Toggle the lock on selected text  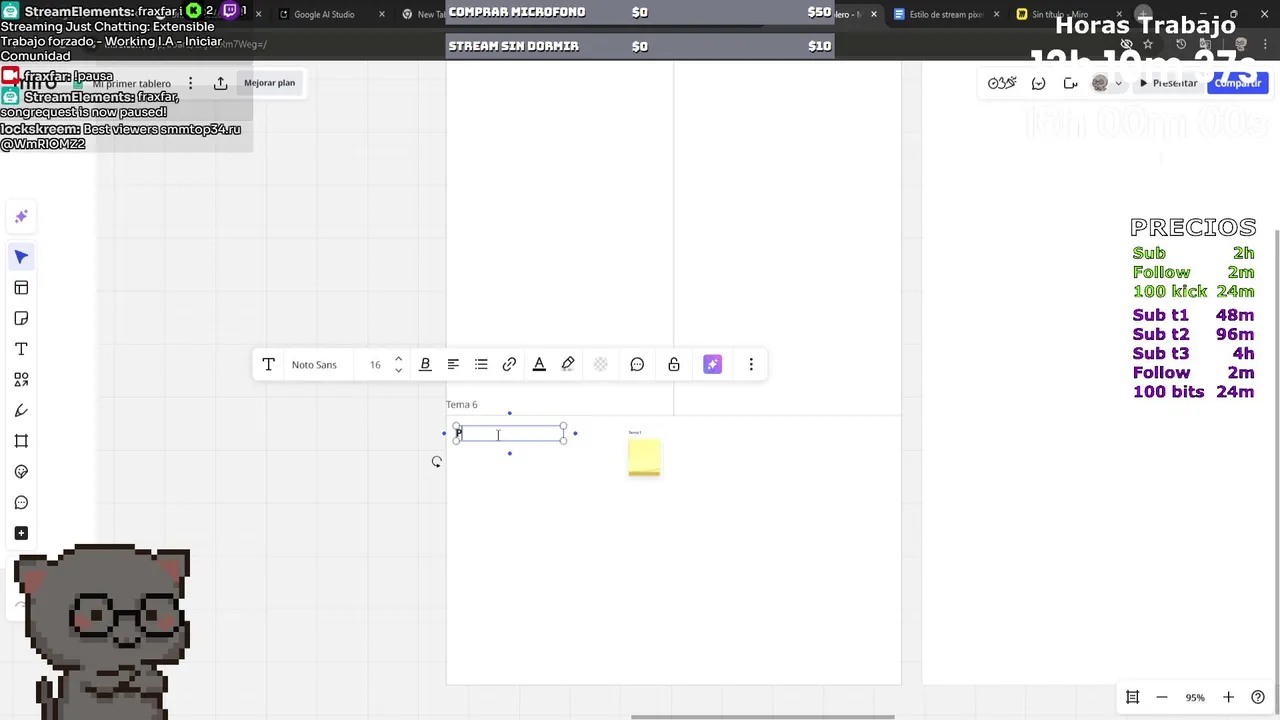(674, 365)
